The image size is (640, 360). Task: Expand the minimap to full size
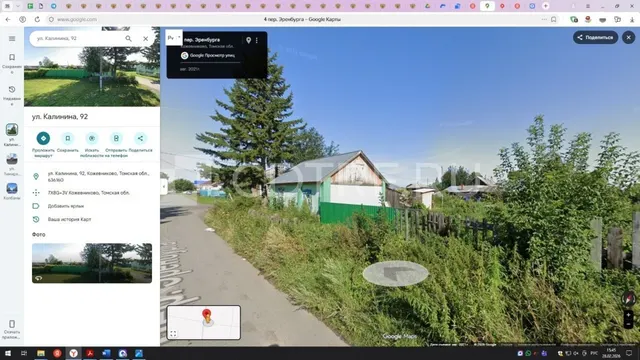click(x=173, y=333)
